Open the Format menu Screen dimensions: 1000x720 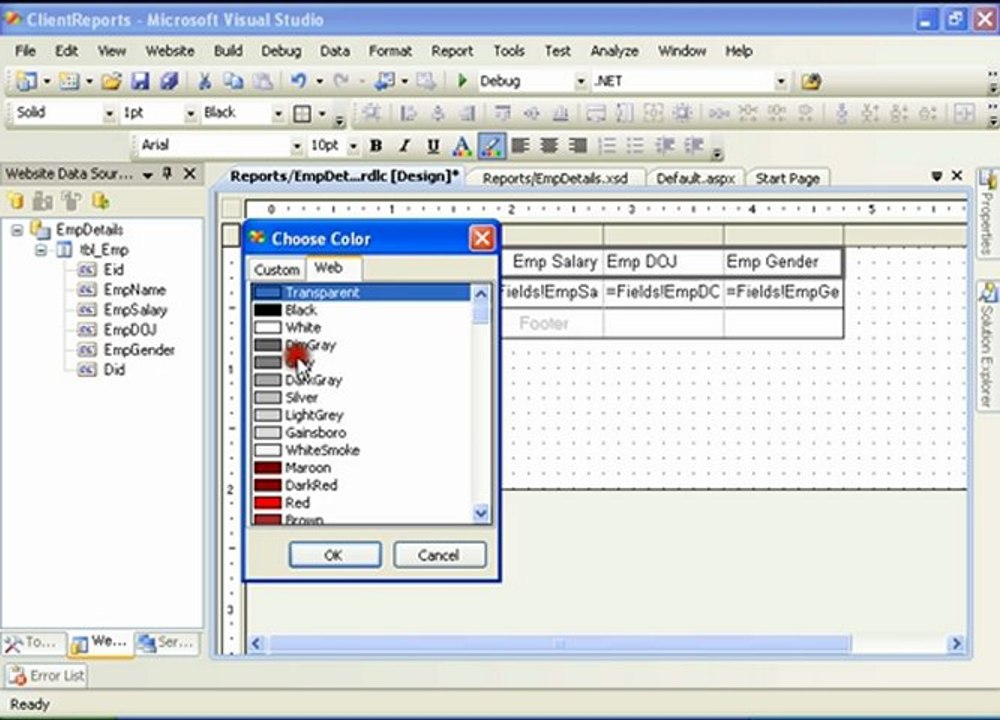pyautogui.click(x=390, y=51)
